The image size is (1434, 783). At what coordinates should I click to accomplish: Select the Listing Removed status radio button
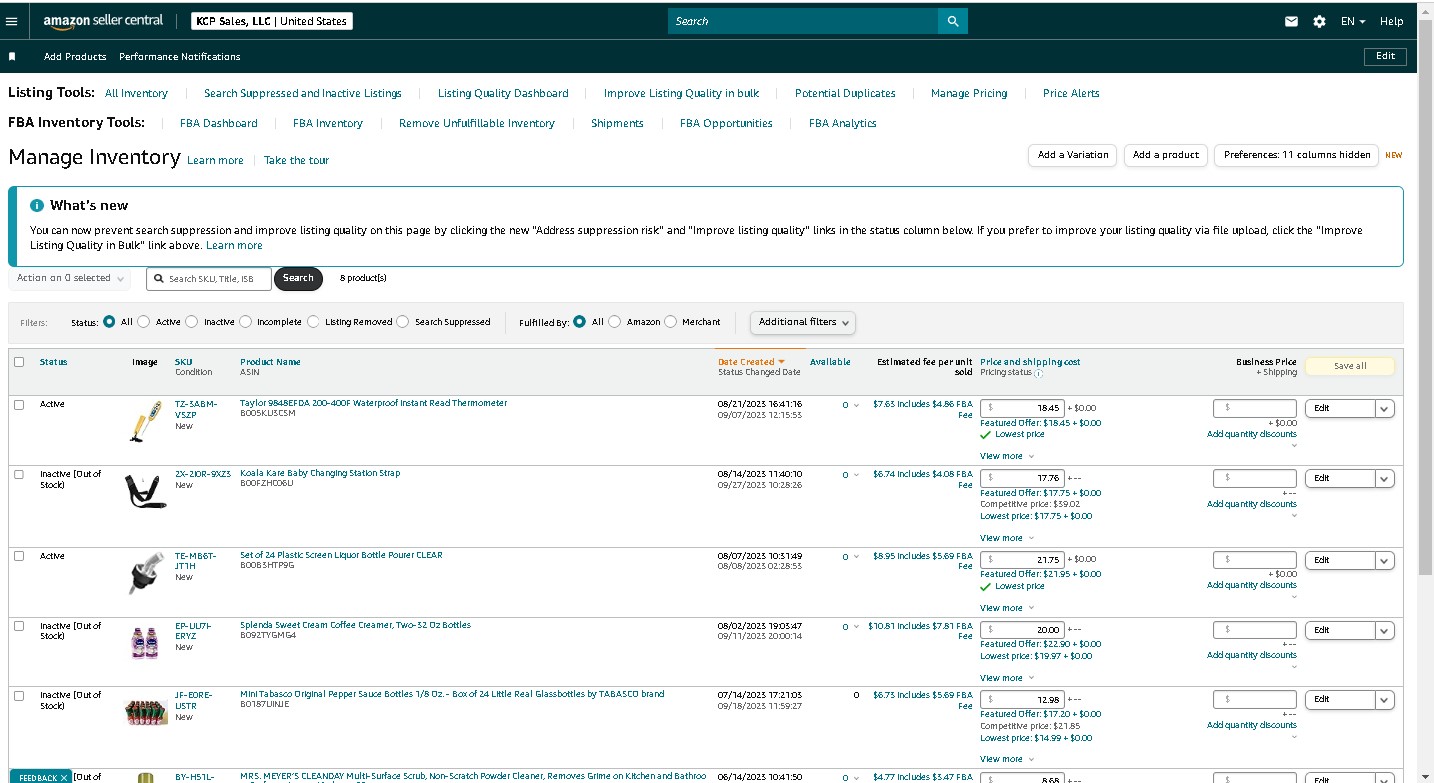(x=313, y=322)
